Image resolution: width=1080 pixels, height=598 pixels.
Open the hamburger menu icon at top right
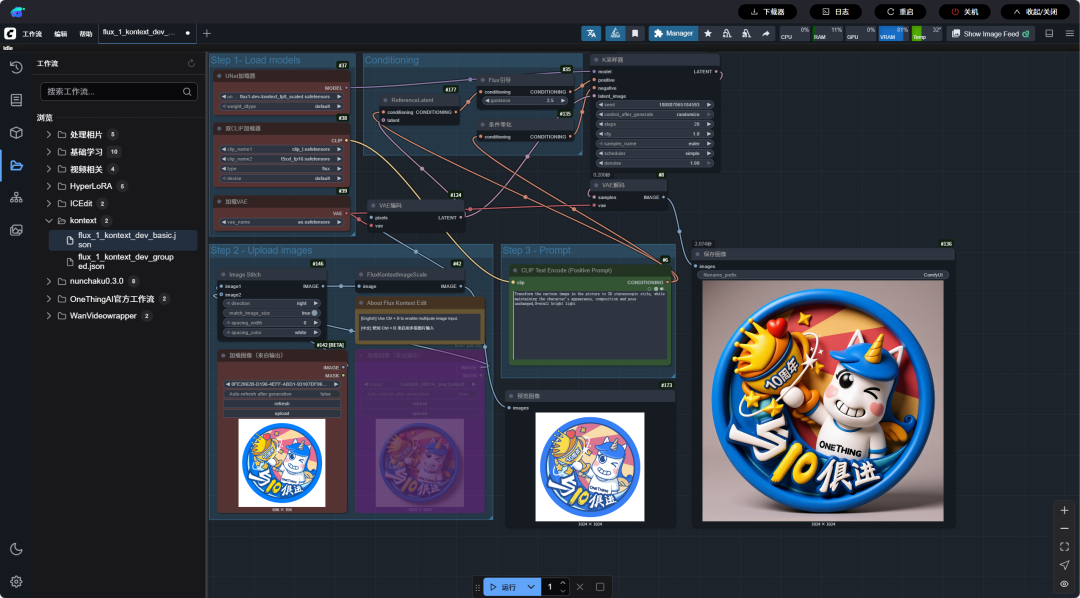click(1068, 33)
